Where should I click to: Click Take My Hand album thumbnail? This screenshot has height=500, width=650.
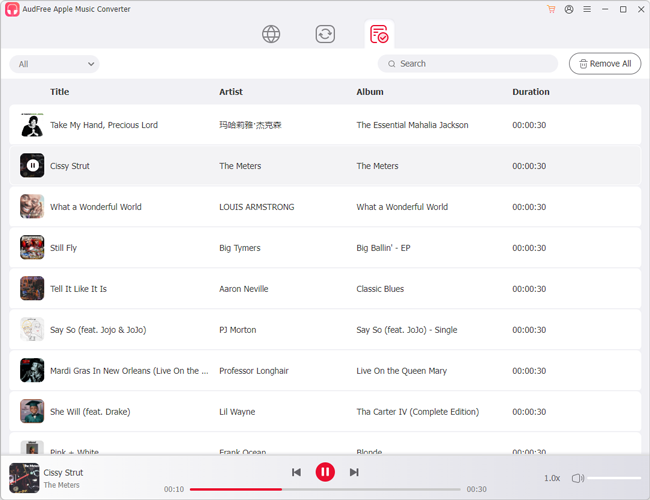(x=32, y=125)
